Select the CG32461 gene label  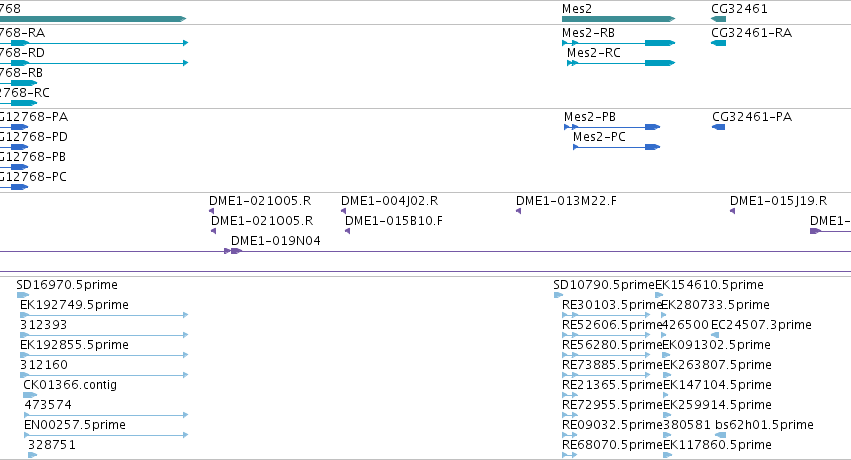(739, 9)
